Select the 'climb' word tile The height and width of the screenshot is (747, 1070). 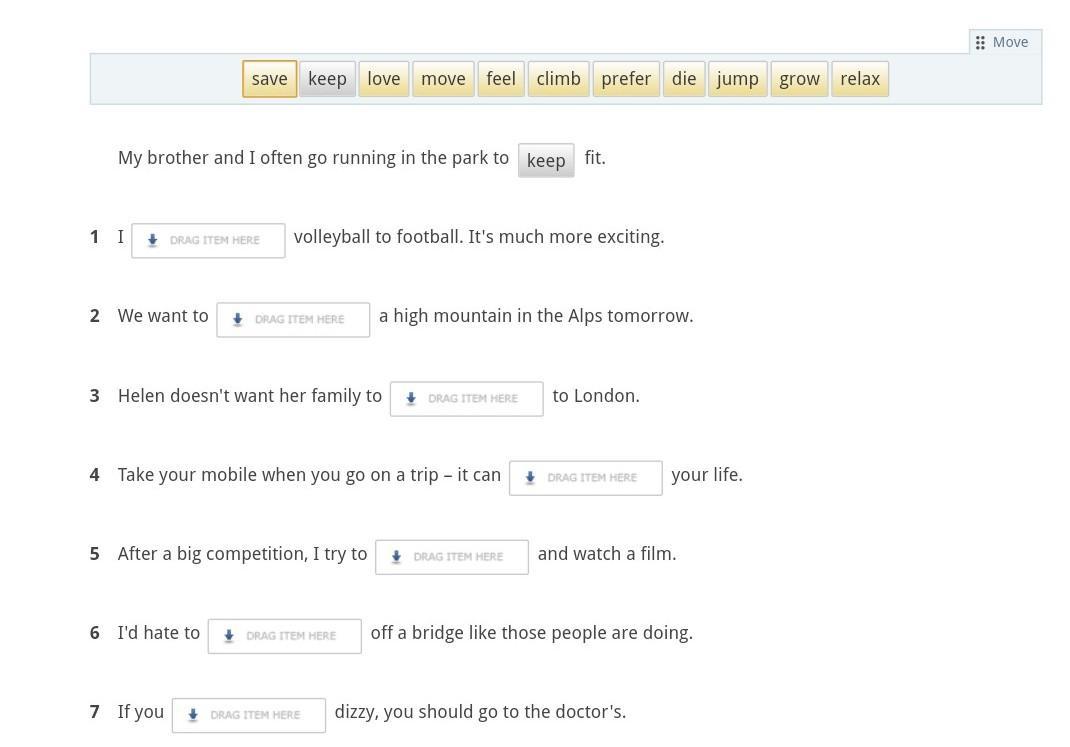coord(558,79)
